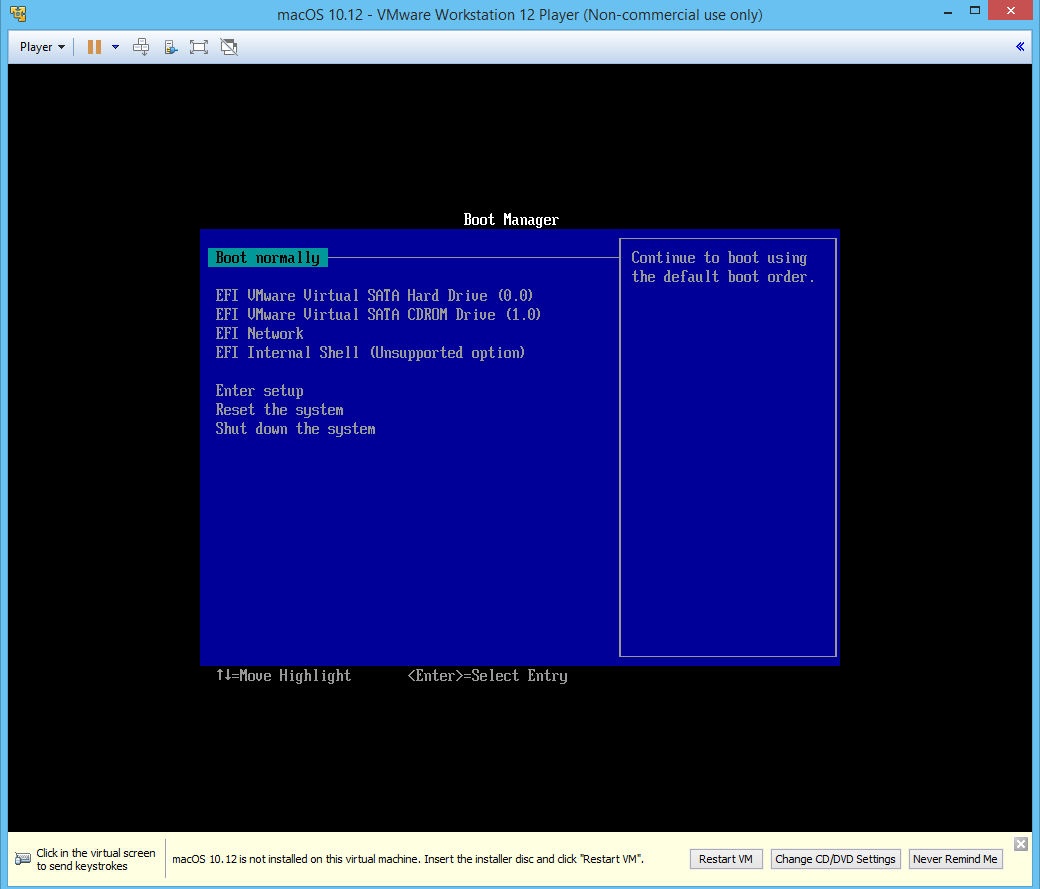Screen dimensions: 1040x889
Task: Click 'Continue to boot using the default boot order.' help text
Action: pyautogui.click(x=722, y=267)
